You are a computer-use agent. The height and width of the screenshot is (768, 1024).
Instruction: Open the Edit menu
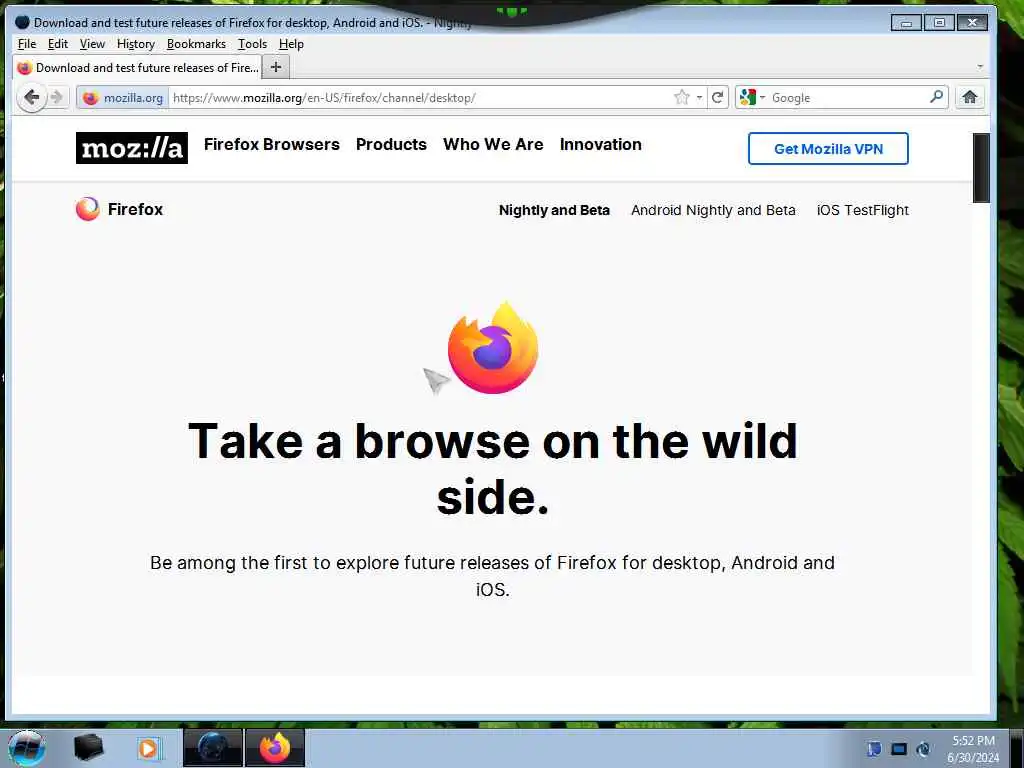(x=57, y=44)
